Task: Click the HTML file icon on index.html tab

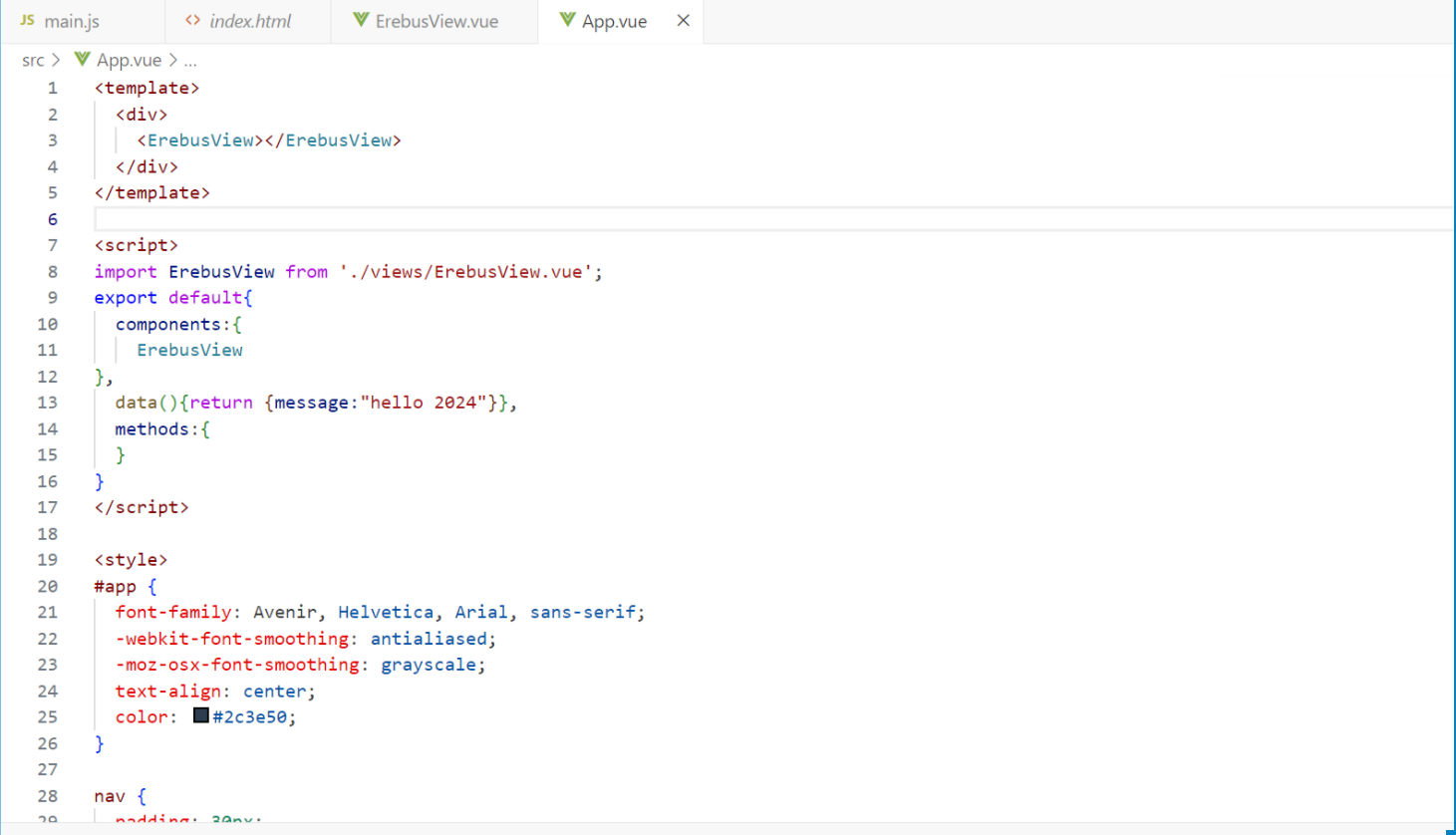Action: tap(192, 20)
